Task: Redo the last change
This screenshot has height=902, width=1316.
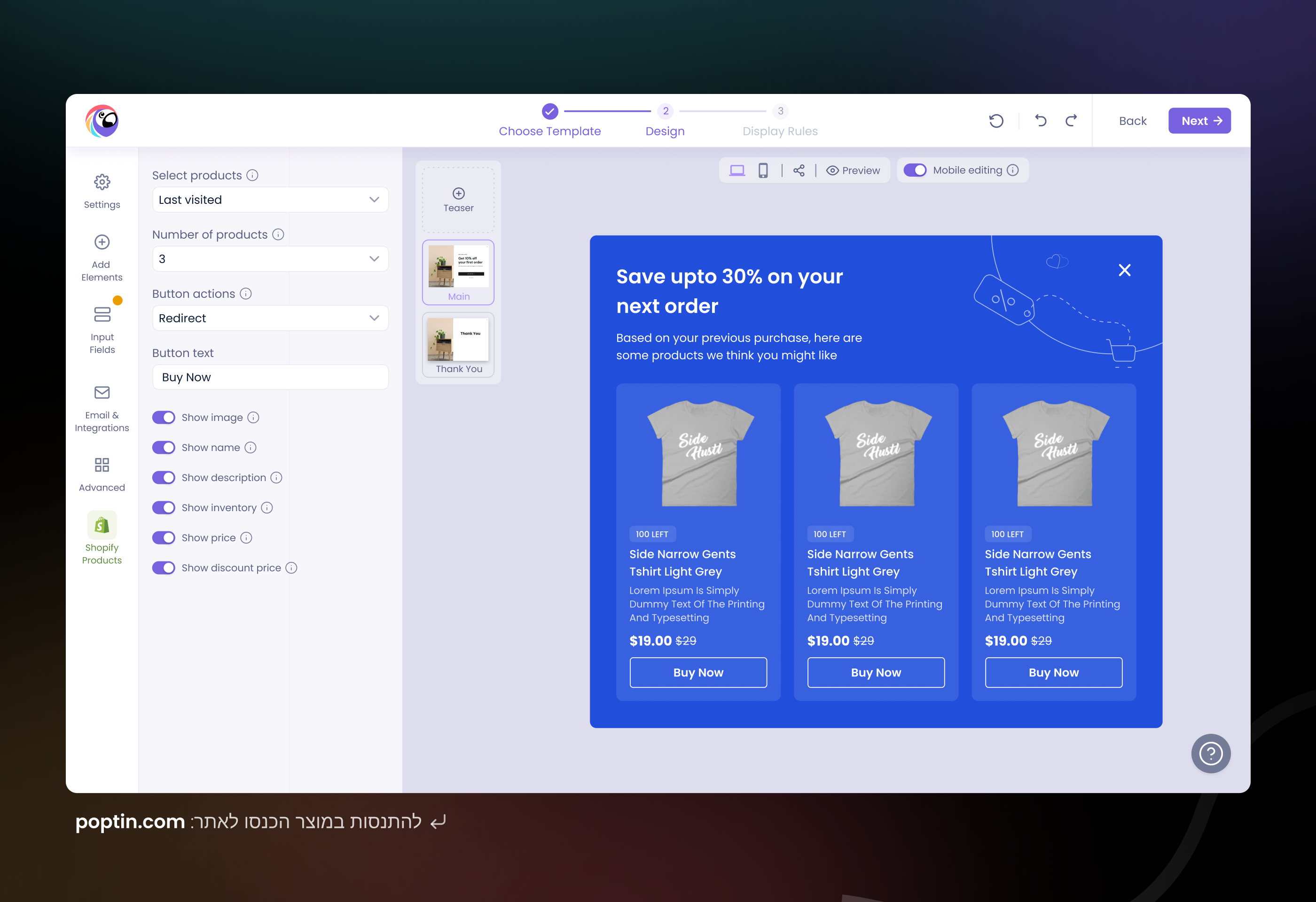Action: coord(1072,121)
